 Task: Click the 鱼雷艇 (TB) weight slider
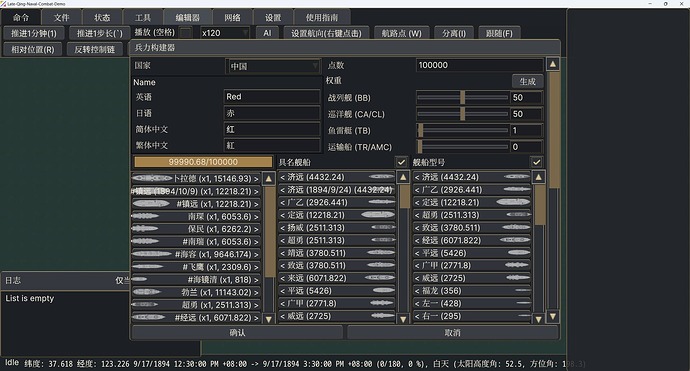462,130
